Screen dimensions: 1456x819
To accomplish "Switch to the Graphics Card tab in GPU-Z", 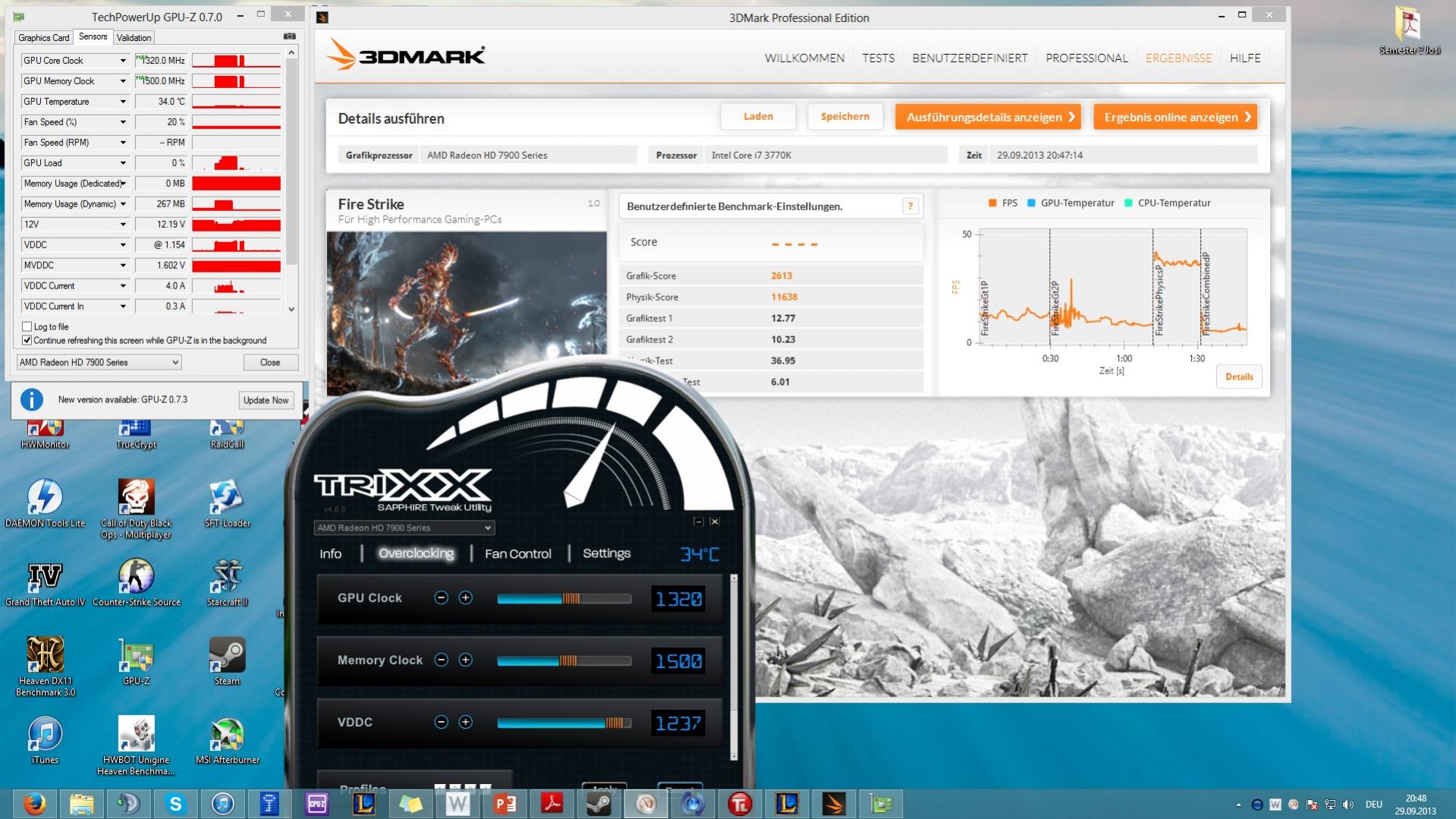I will 43,37.
